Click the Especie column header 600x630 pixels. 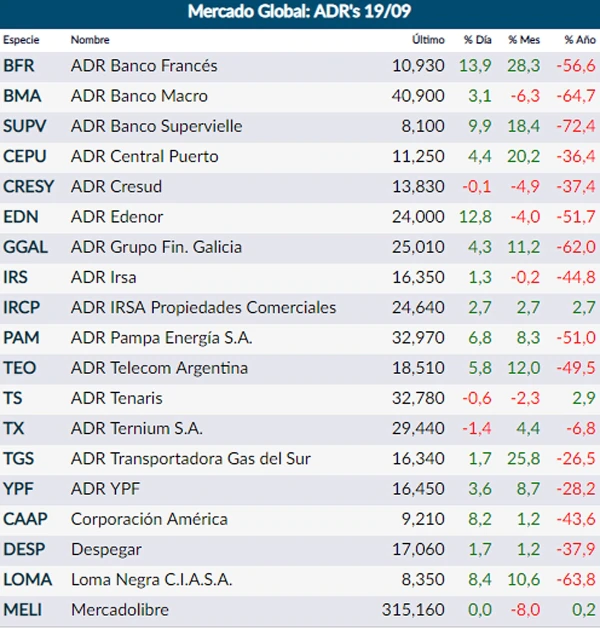pos(20,40)
